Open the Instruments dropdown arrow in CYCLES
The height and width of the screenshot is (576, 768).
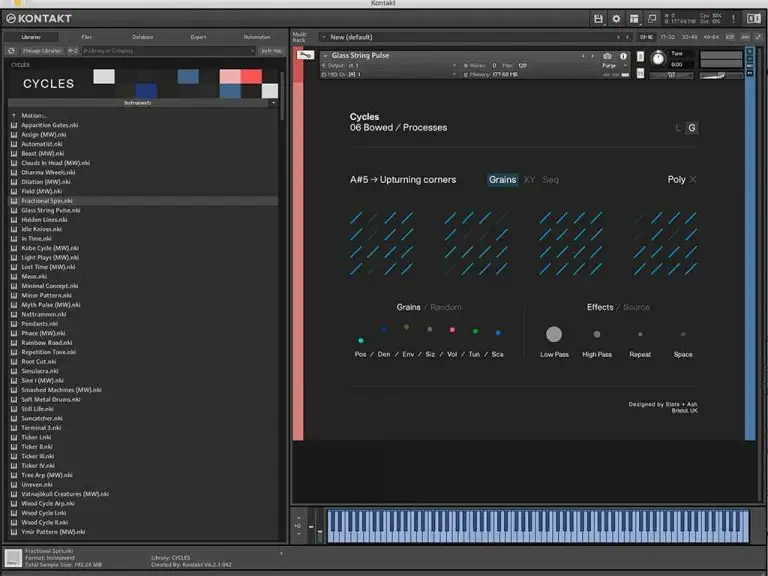point(273,103)
